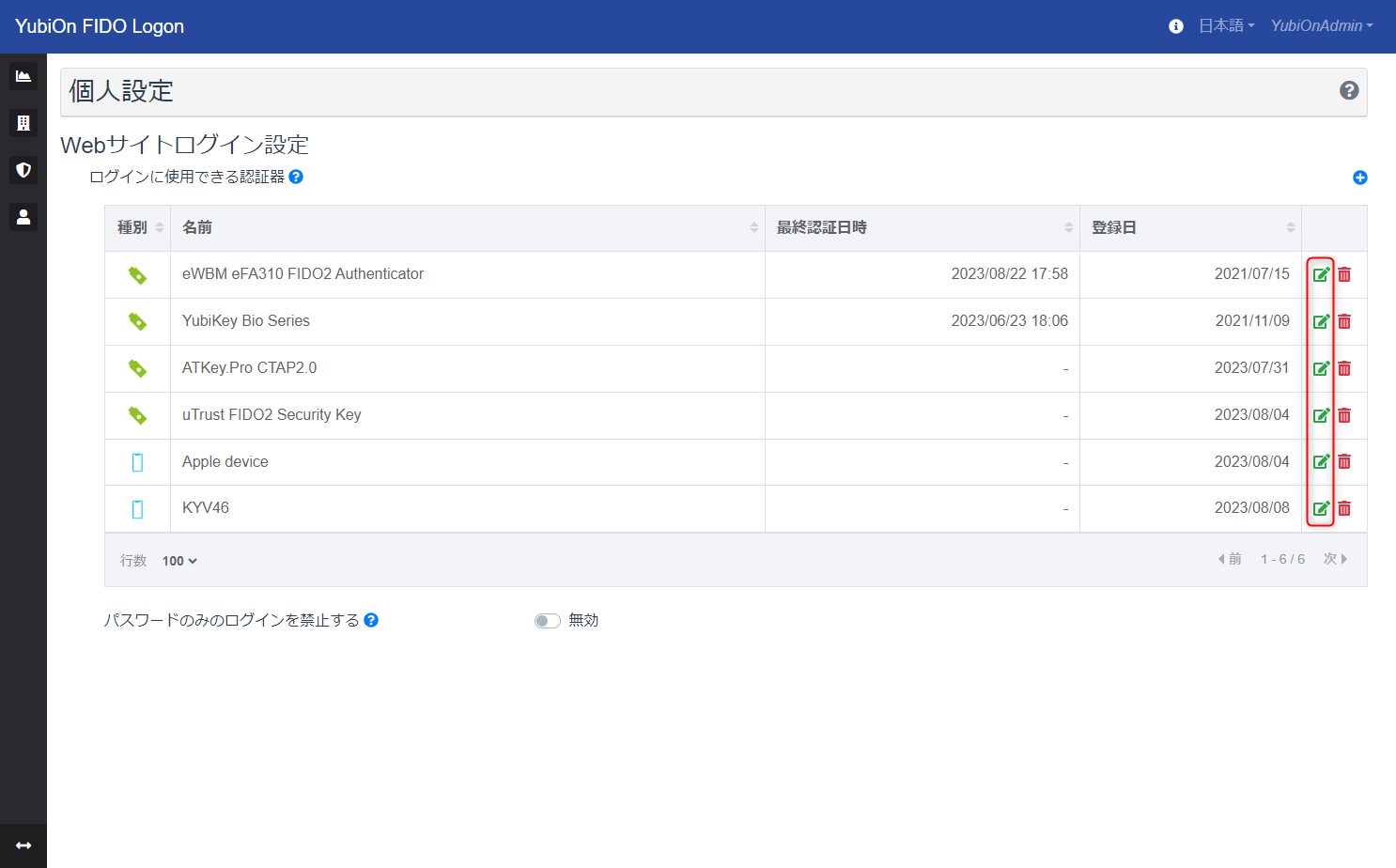Click the YubiOn FIDO Logon title link
The image size is (1396, 868).
100,26
